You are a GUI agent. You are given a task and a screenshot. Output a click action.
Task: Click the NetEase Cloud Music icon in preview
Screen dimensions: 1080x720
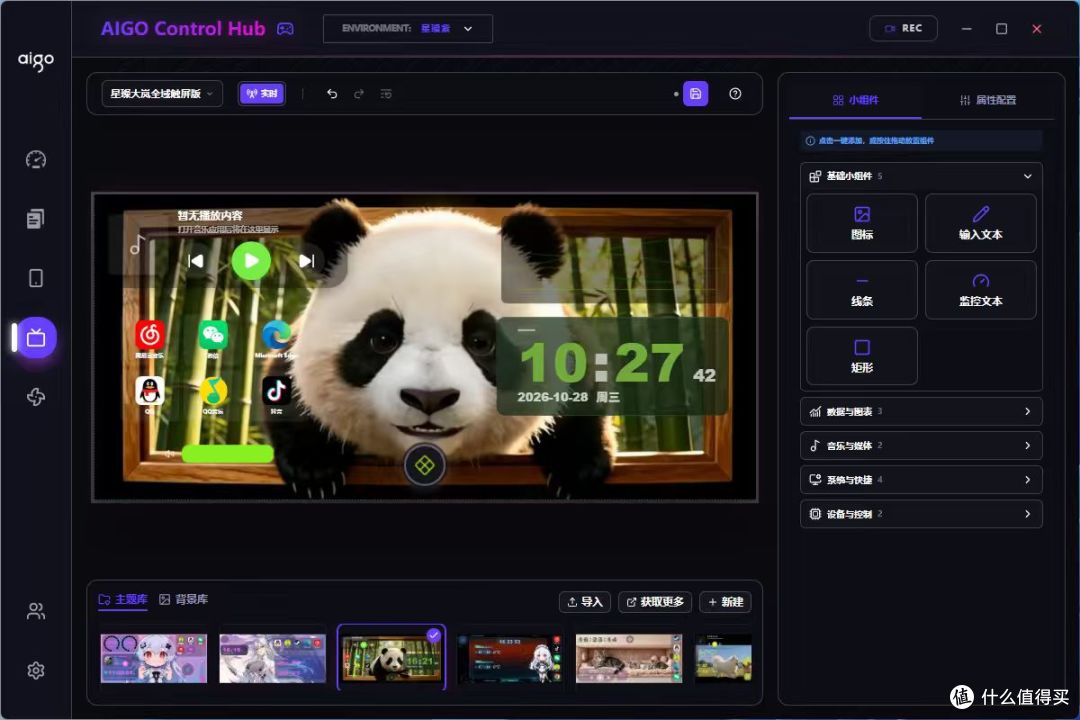pyautogui.click(x=149, y=335)
